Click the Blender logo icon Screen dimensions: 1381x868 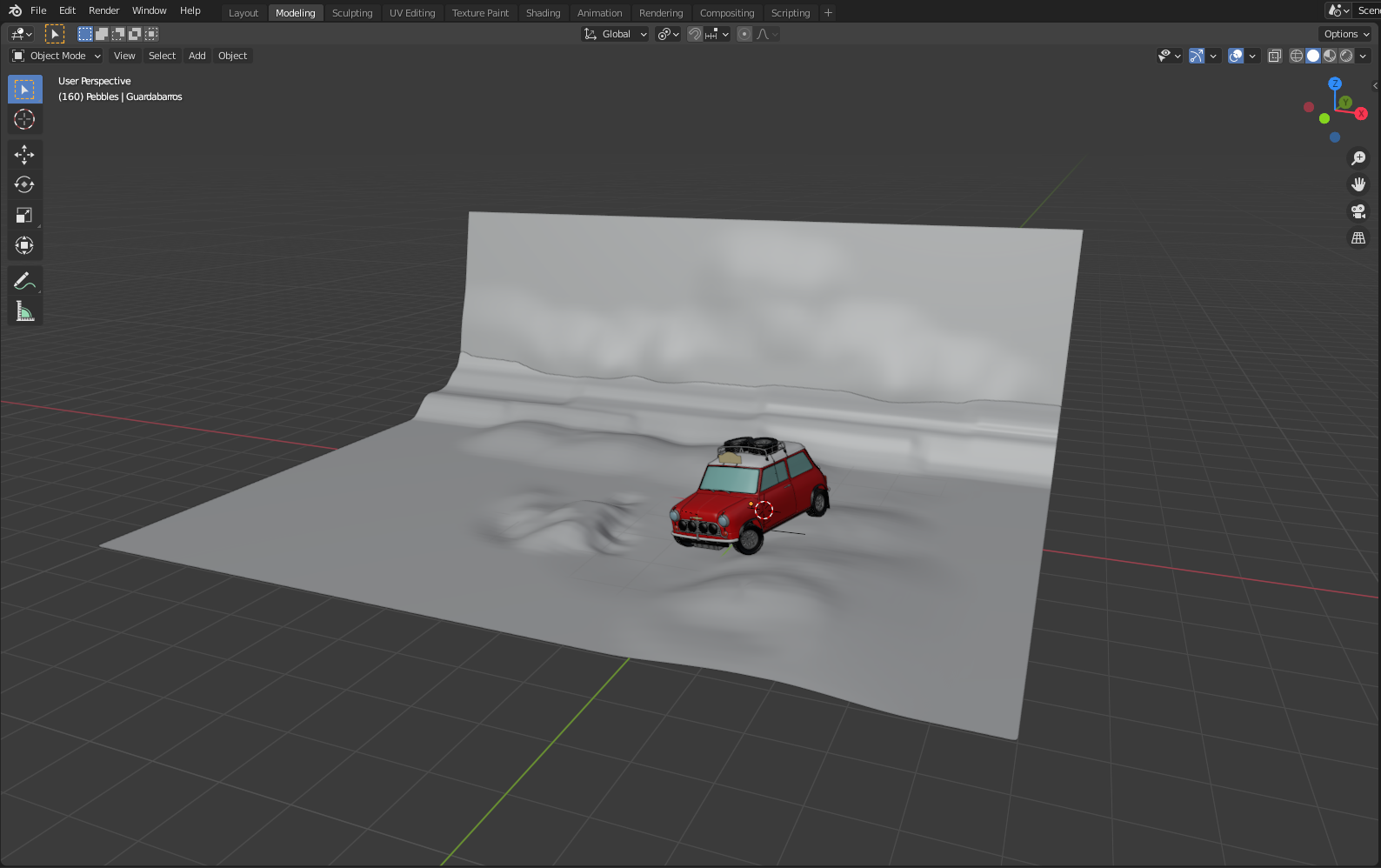tap(15, 10)
